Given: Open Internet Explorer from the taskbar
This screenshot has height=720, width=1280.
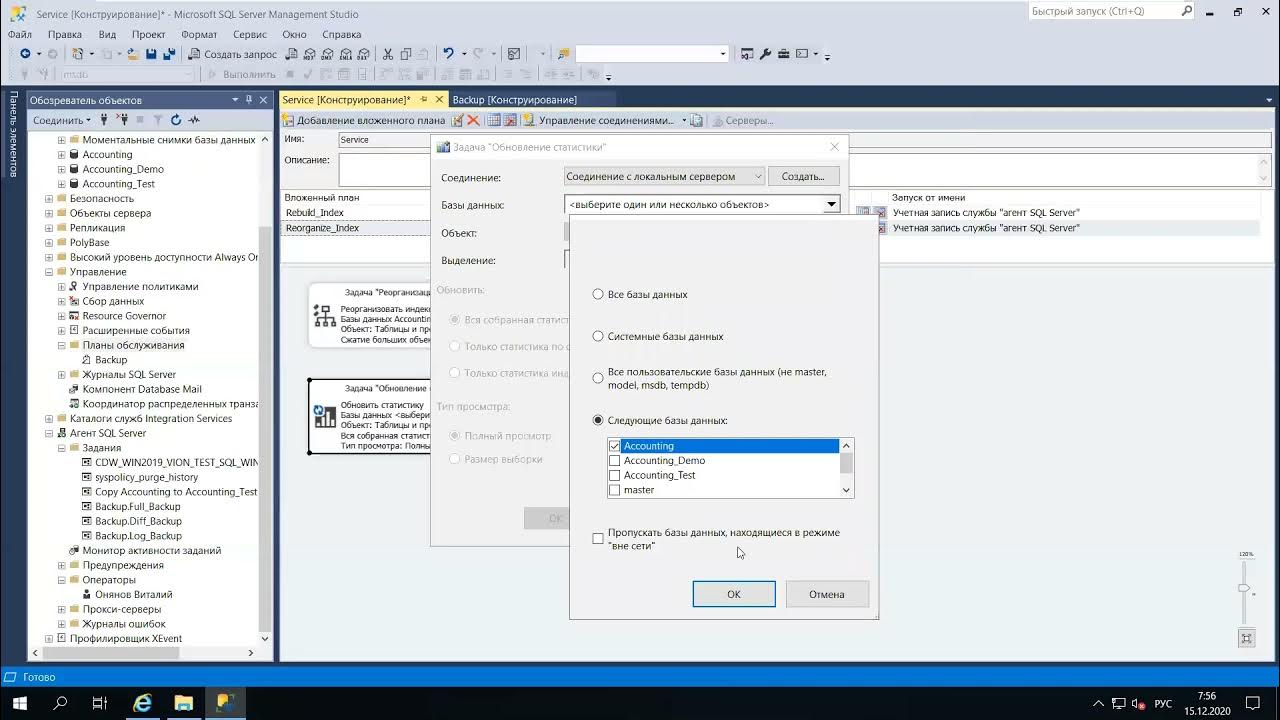Looking at the screenshot, I should pos(143,703).
